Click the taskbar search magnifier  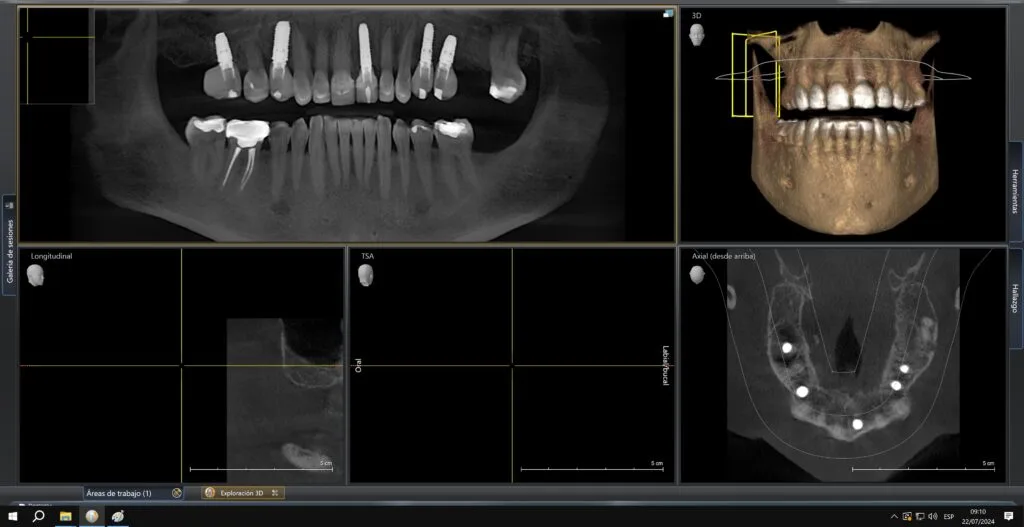(x=38, y=516)
